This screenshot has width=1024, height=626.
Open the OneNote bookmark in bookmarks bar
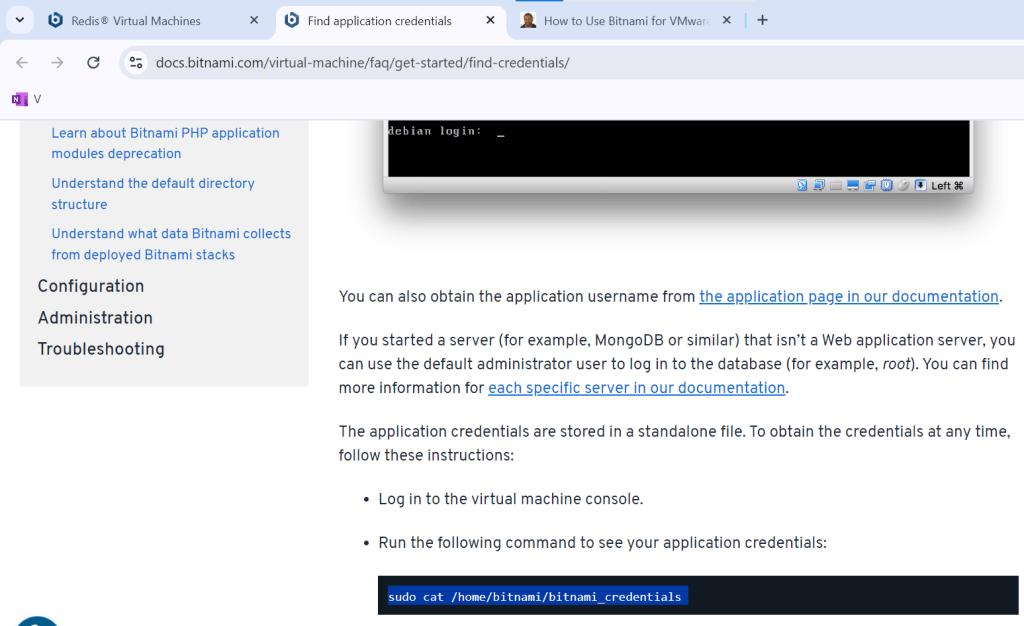click(27, 99)
